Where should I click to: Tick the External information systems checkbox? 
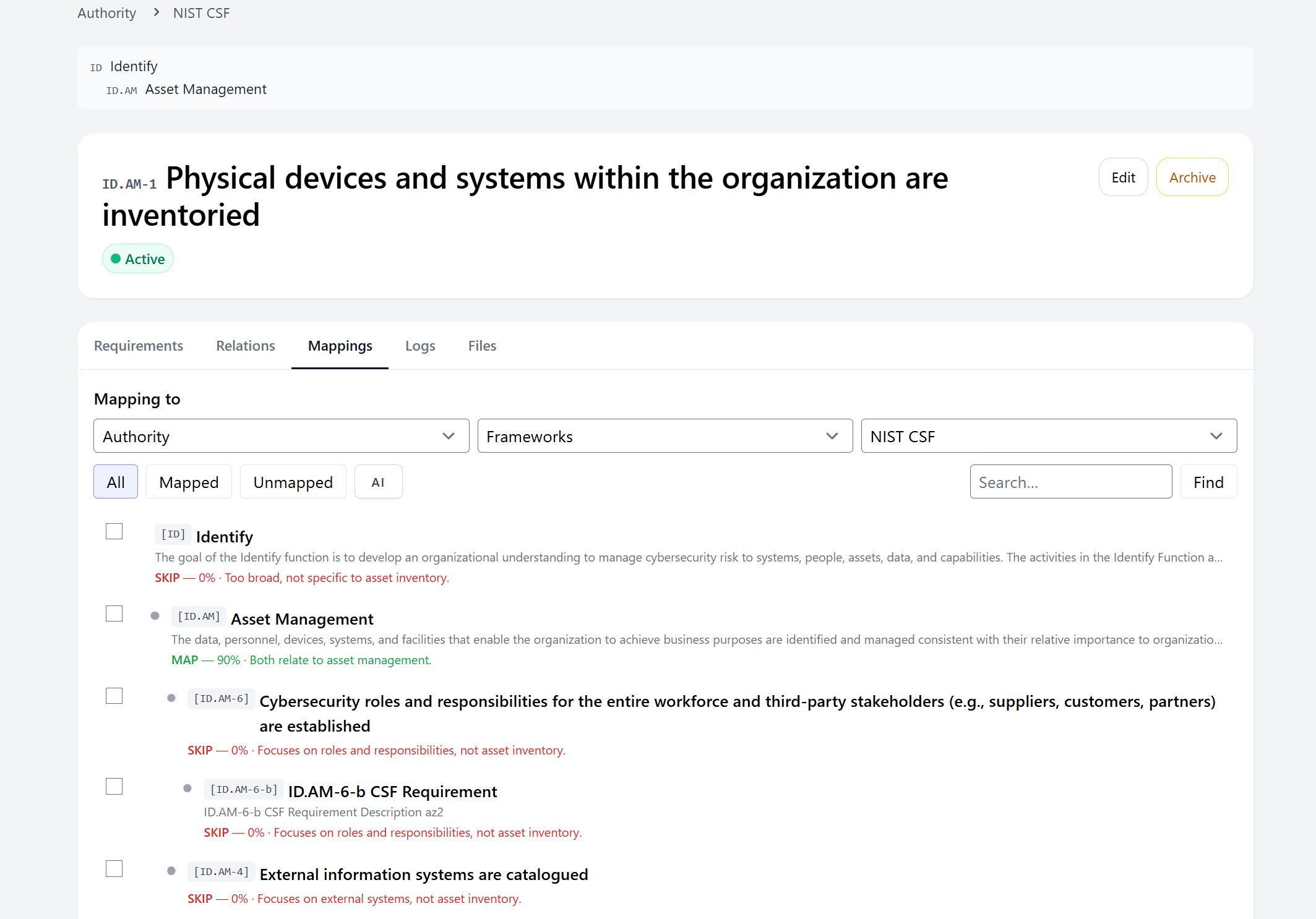114,869
